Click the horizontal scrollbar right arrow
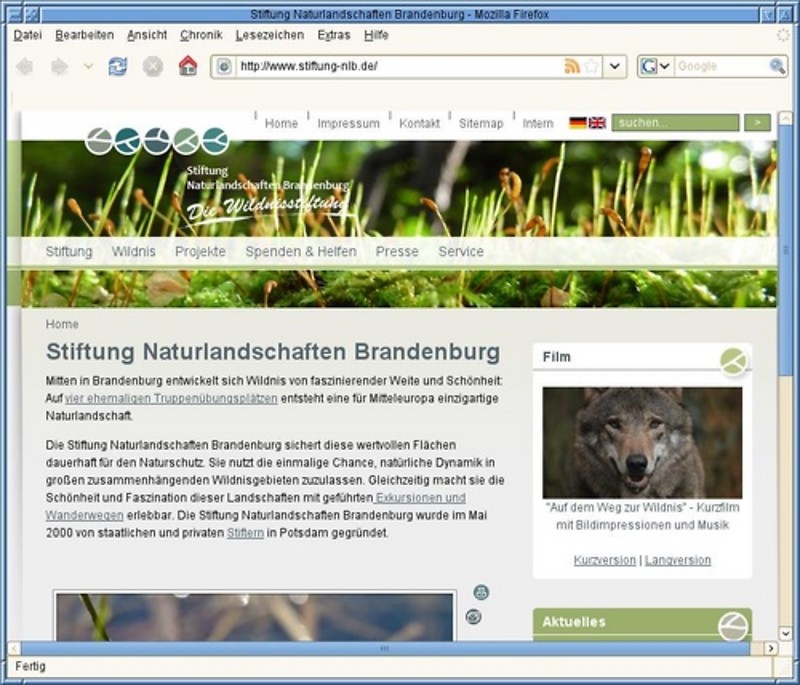This screenshot has width=800, height=685. coord(771,648)
